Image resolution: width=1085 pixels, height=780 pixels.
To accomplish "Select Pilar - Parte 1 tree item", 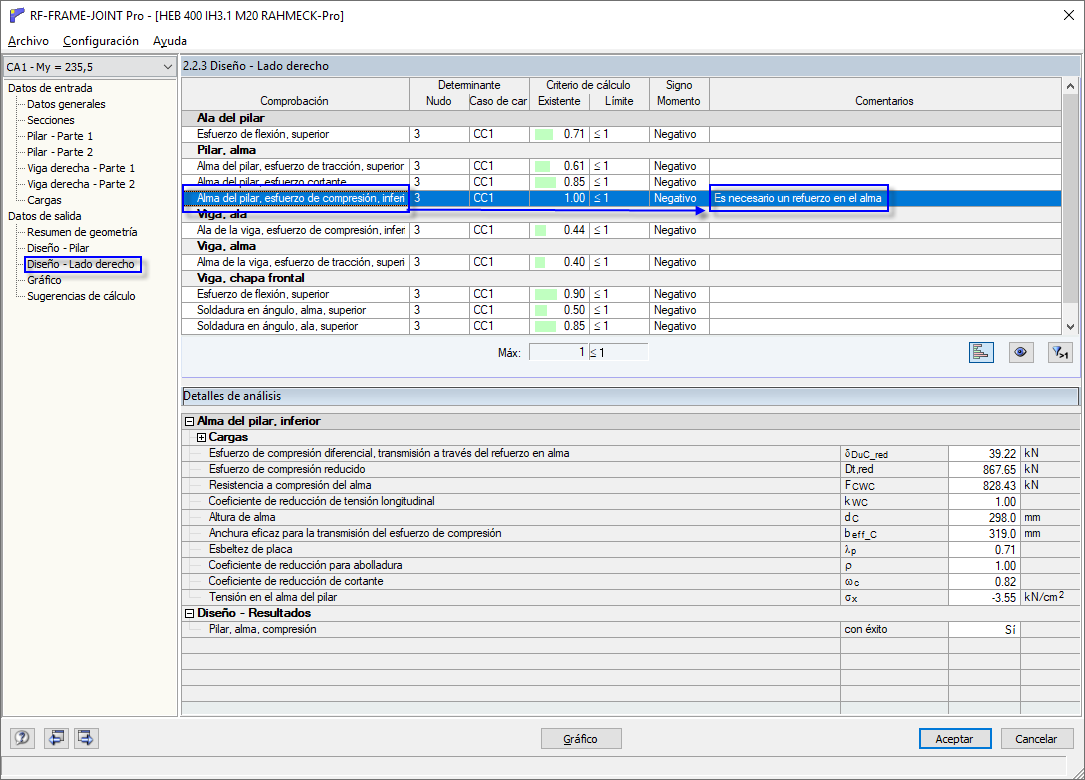I will 60,136.
